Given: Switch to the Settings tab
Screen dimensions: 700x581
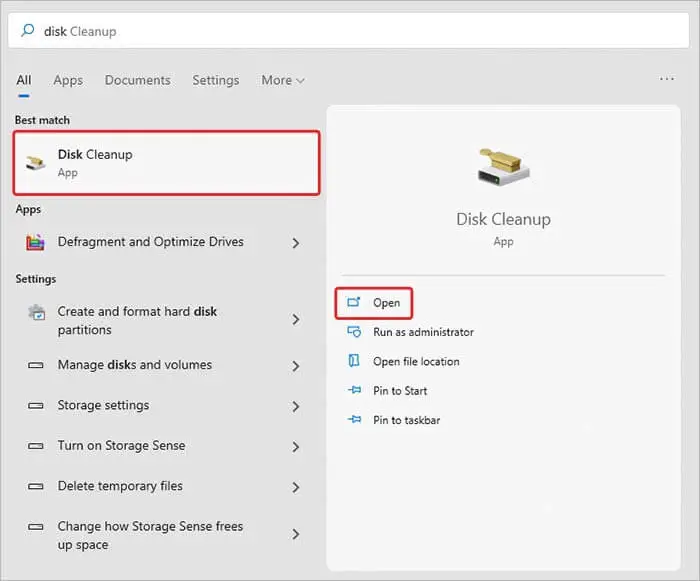Looking at the screenshot, I should [x=216, y=80].
